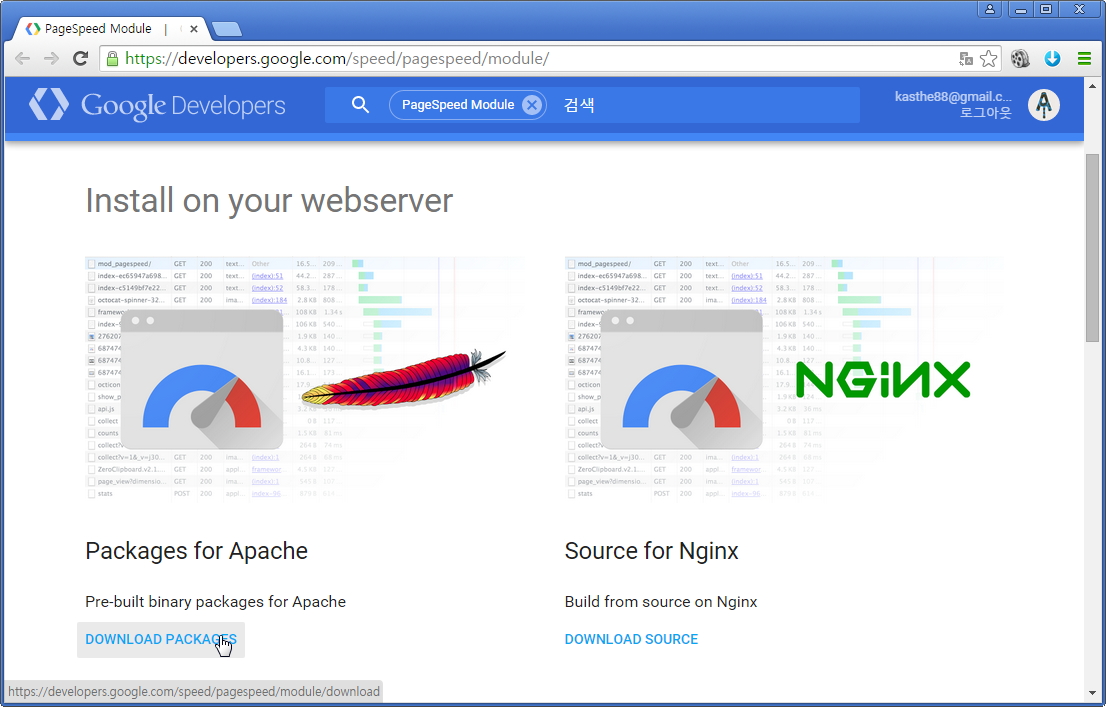The height and width of the screenshot is (707, 1106).
Task: Click the reload page icon
Action: coord(81,59)
